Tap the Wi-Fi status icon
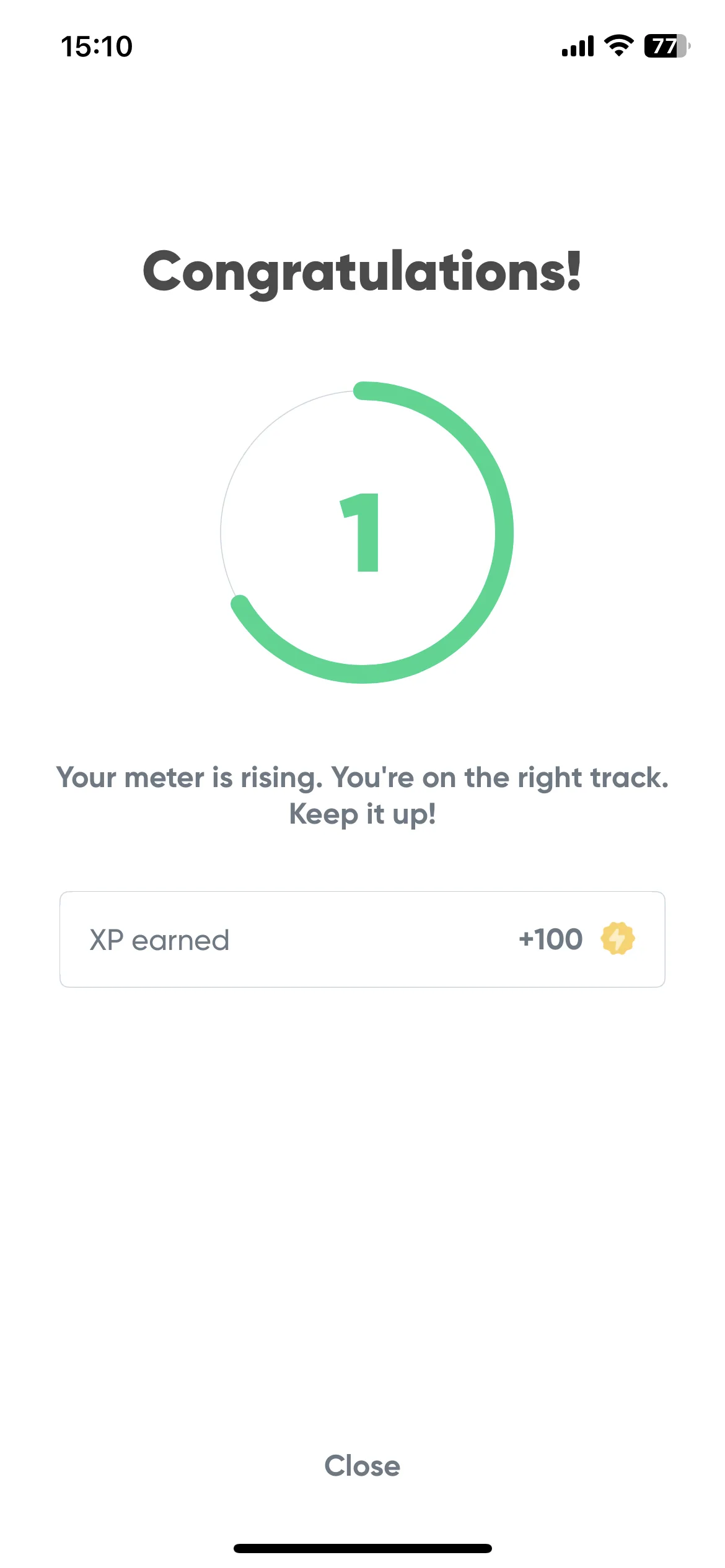The height and width of the screenshot is (1568, 725). coord(618,46)
